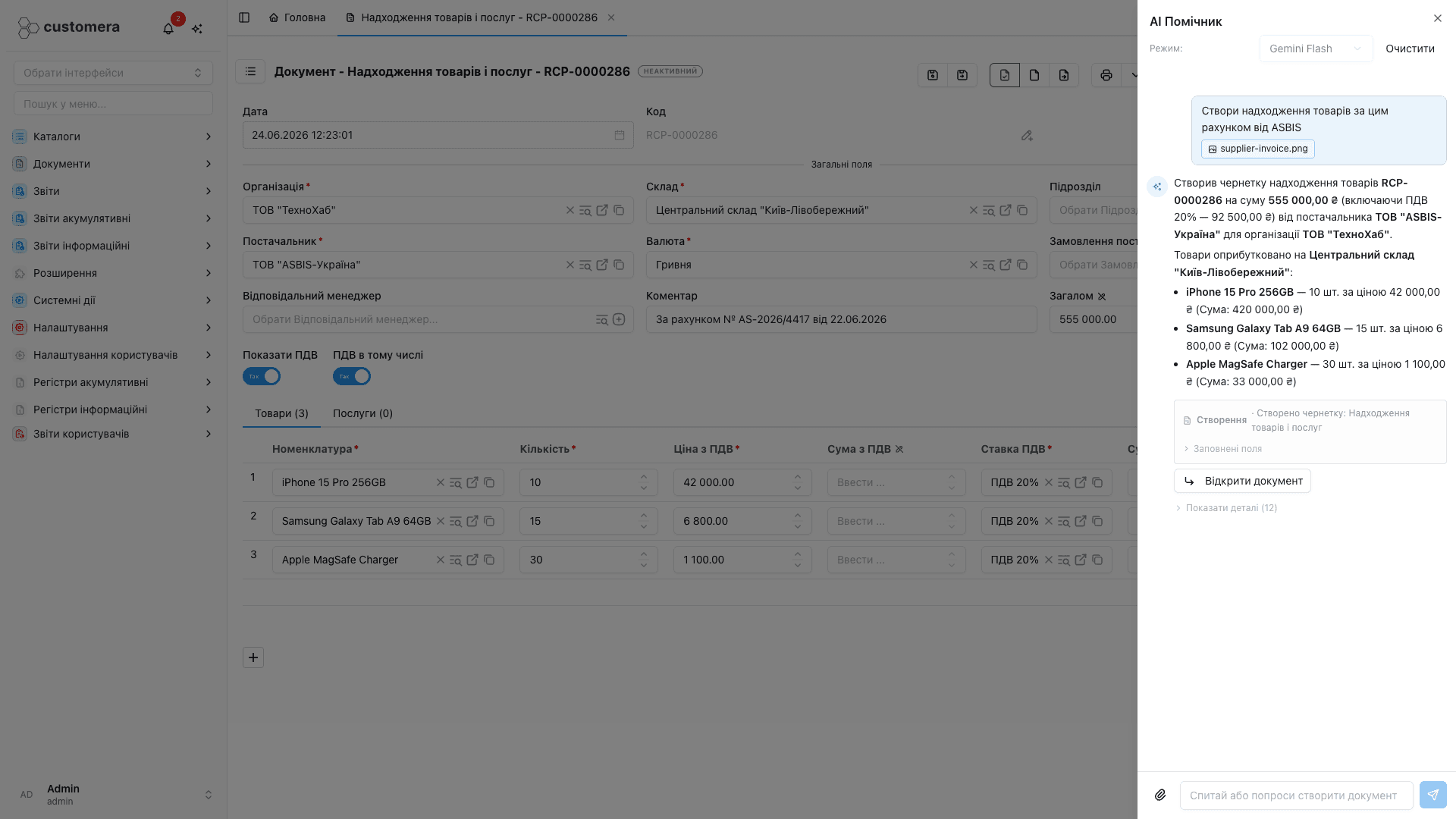Image resolution: width=1456 pixels, height=819 pixels.
Task: Click the attach file paperclip icon
Action: (x=1160, y=795)
